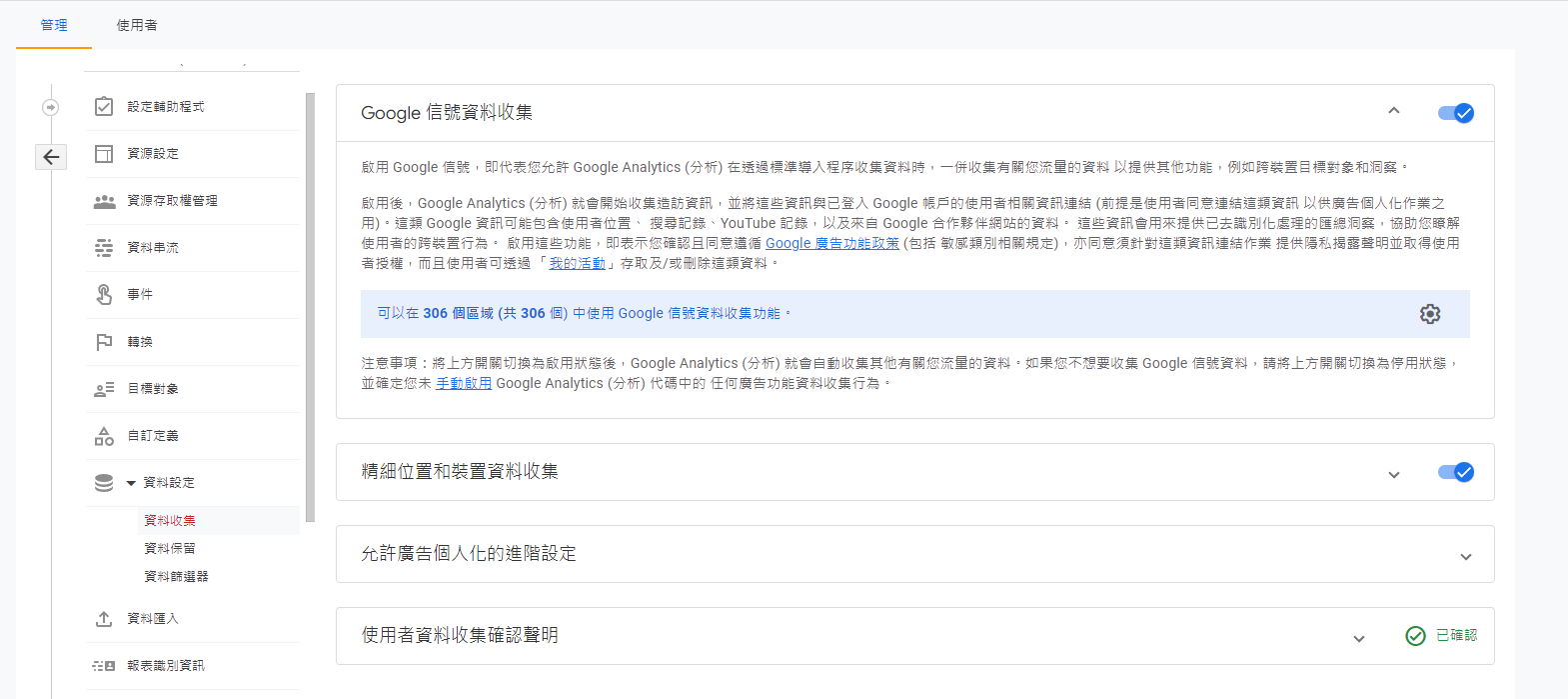Open the Google 廣告功能政策 link
This screenshot has height=699, width=1568.
pos(832,243)
